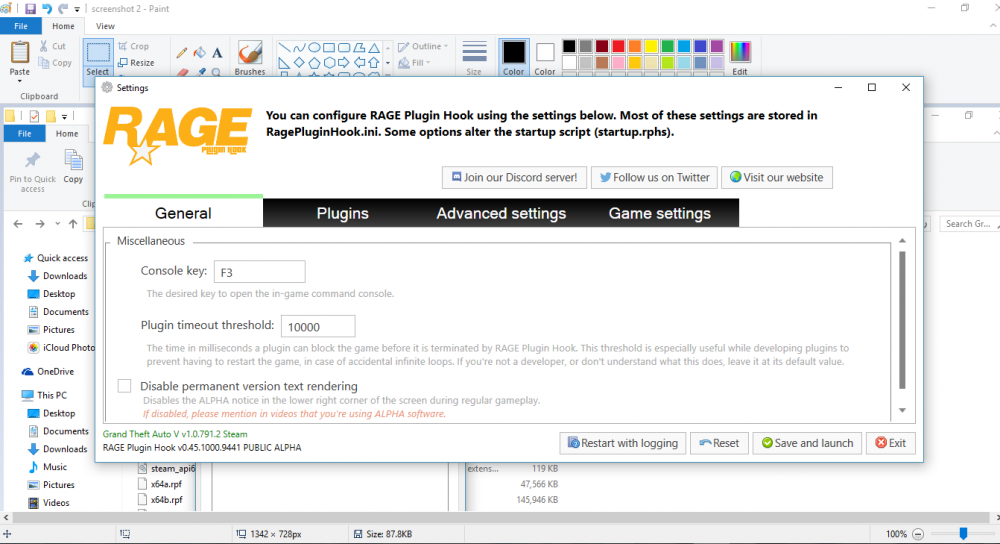
Task: Open the line Size selector
Action: pyautogui.click(x=474, y=58)
